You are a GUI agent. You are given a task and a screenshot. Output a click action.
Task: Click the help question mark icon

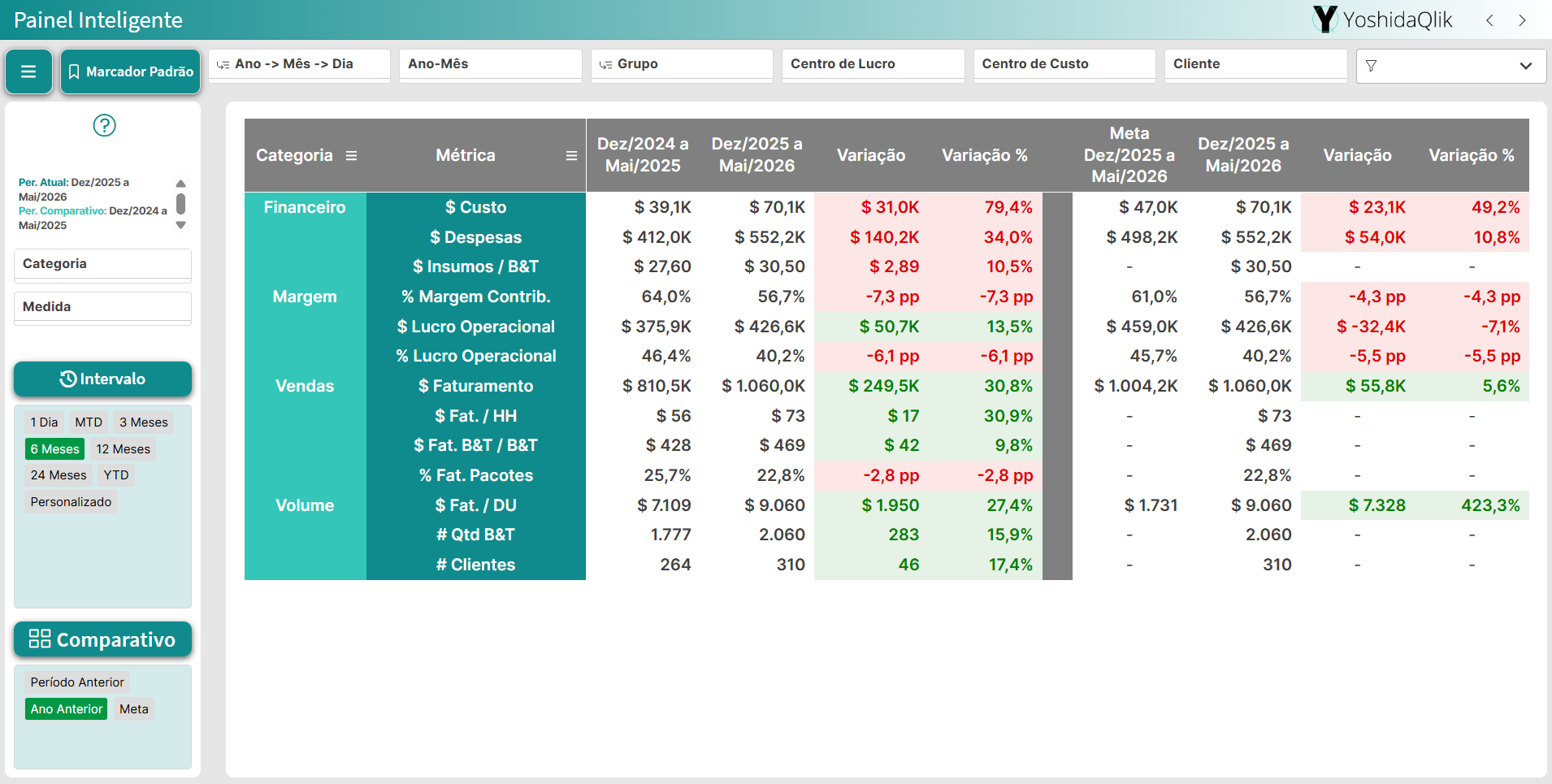[104, 125]
